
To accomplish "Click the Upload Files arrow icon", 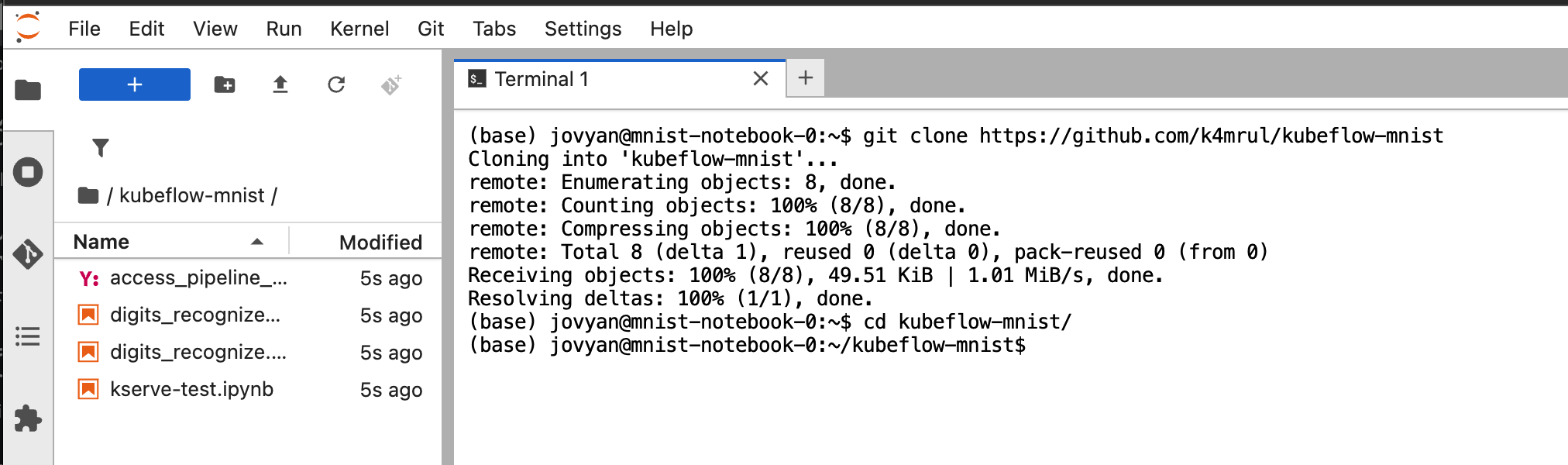I will 280,84.
